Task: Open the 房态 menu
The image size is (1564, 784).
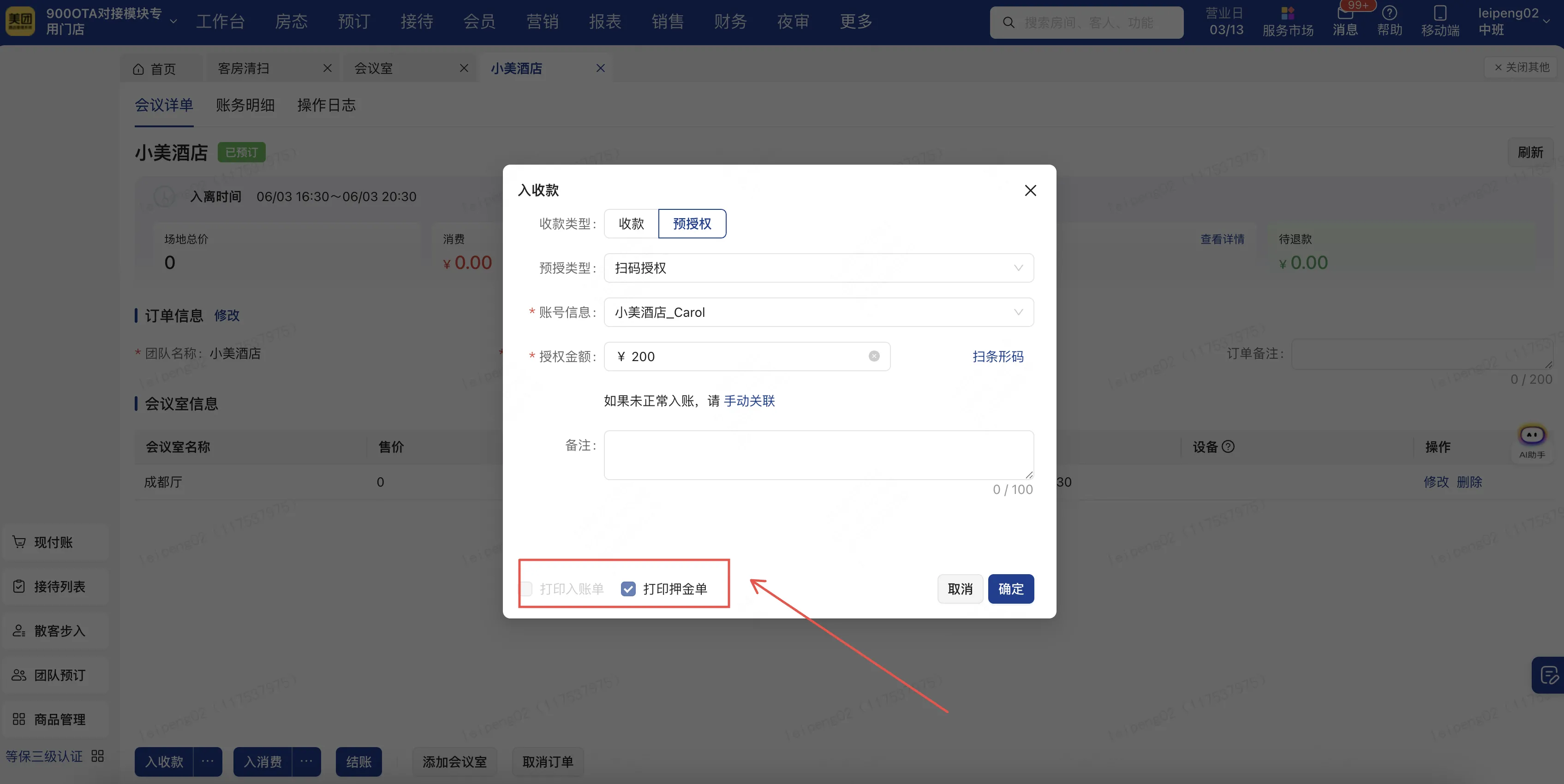Action: coord(292,22)
